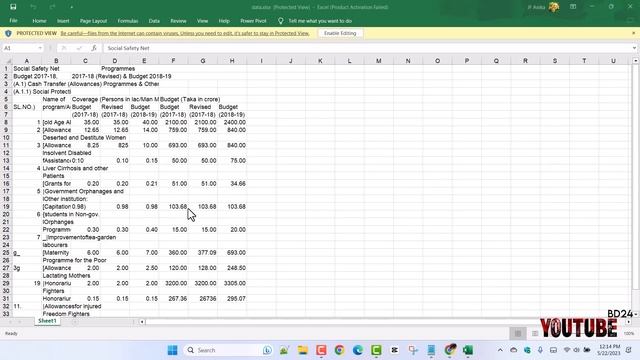Close the Protected View message bar
This screenshot has height=360, width=640.
(x=633, y=33)
